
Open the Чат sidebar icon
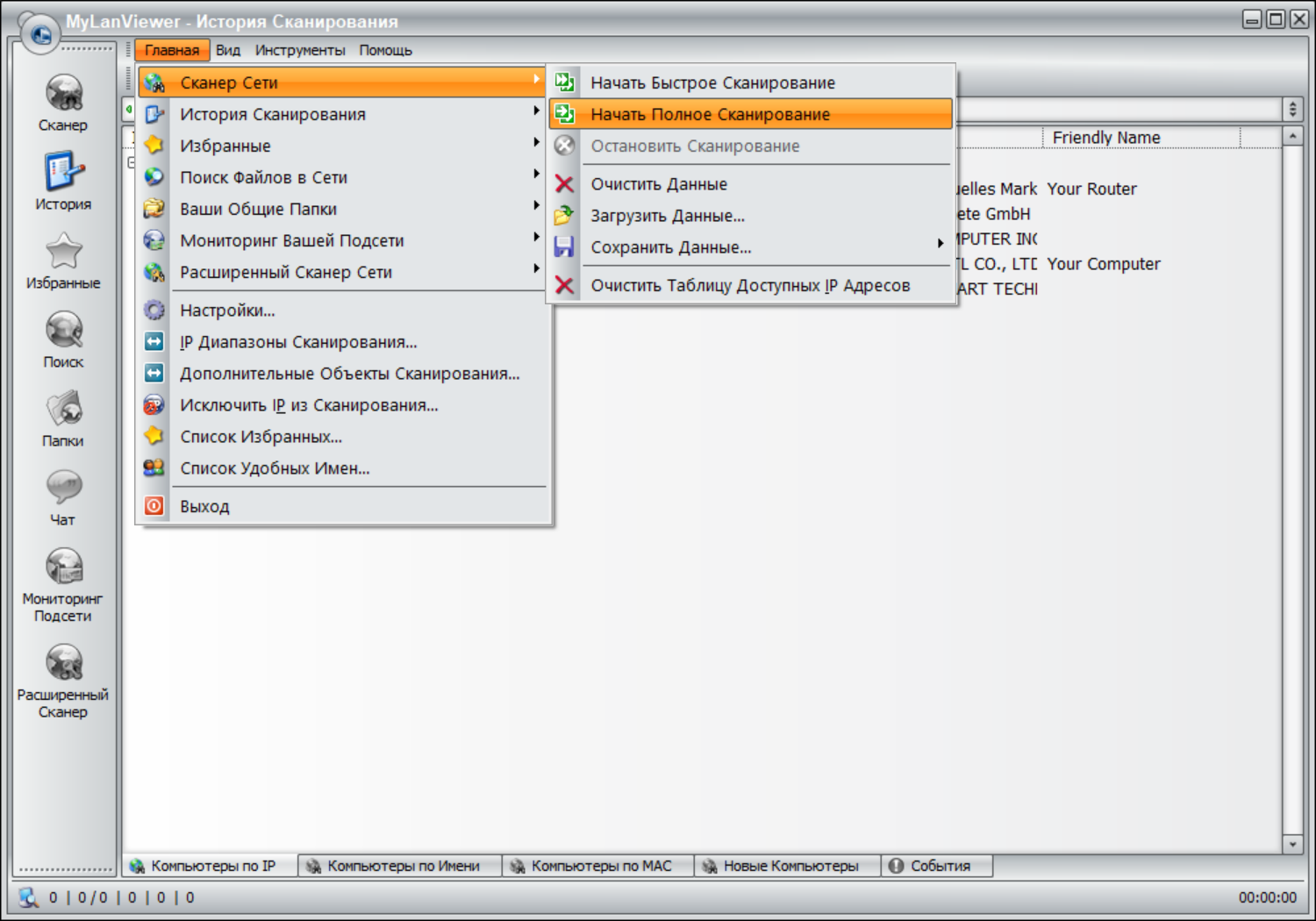tap(63, 488)
